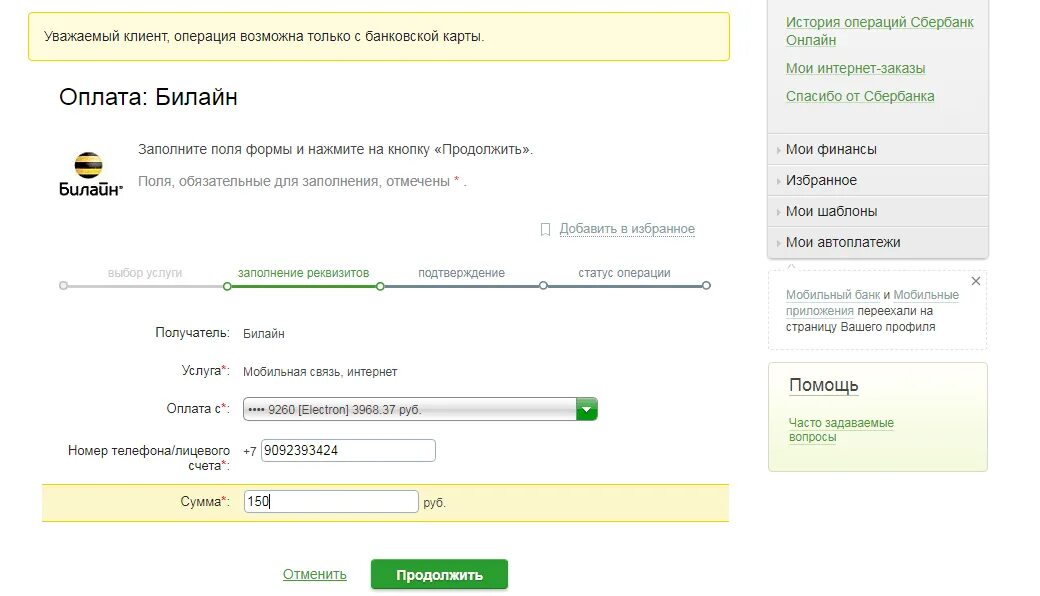Expand the Избранное sidebar section
Screen dimensions: 1040x596
878,180
